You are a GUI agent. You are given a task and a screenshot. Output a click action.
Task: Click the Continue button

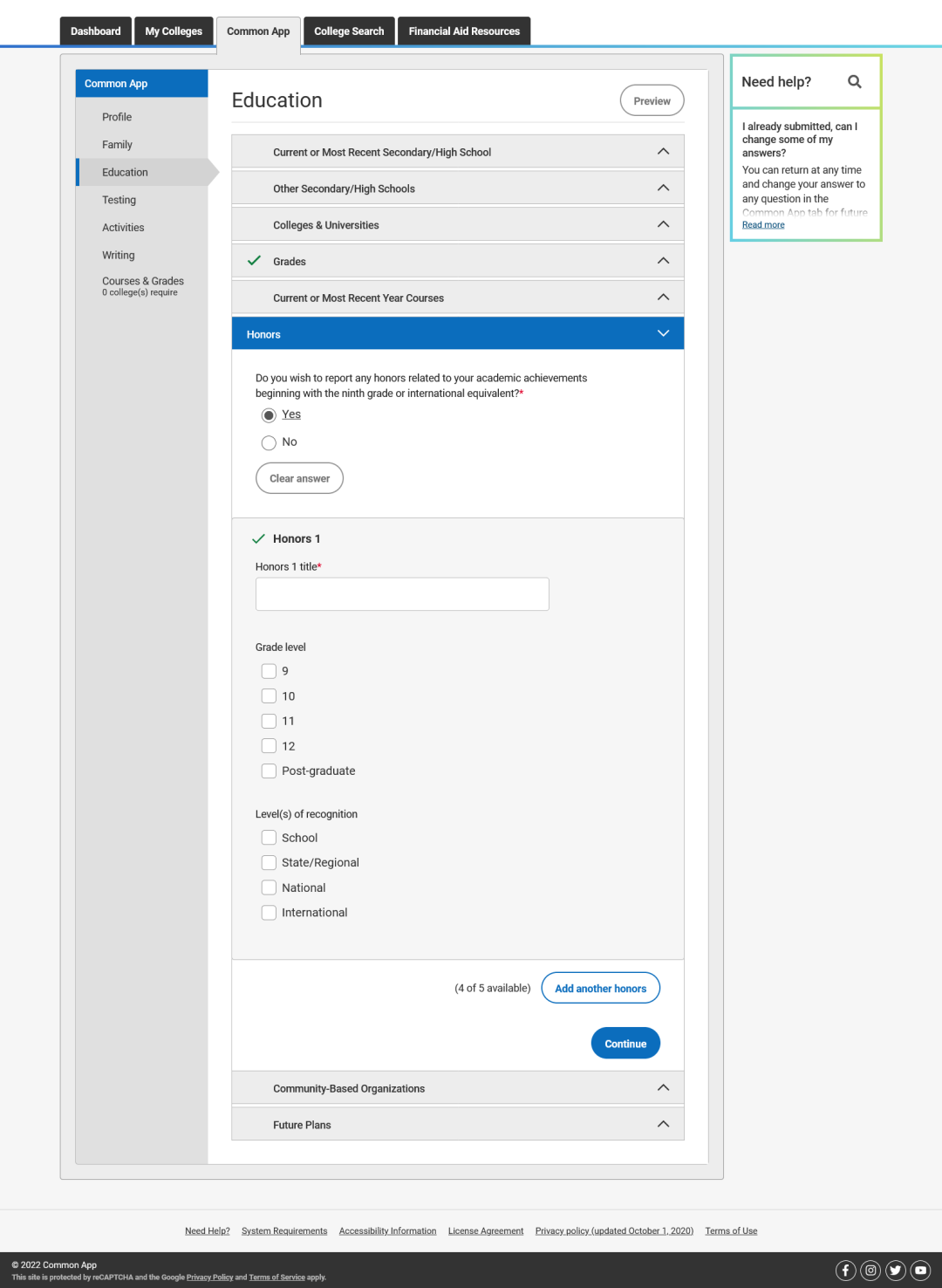tap(625, 1044)
